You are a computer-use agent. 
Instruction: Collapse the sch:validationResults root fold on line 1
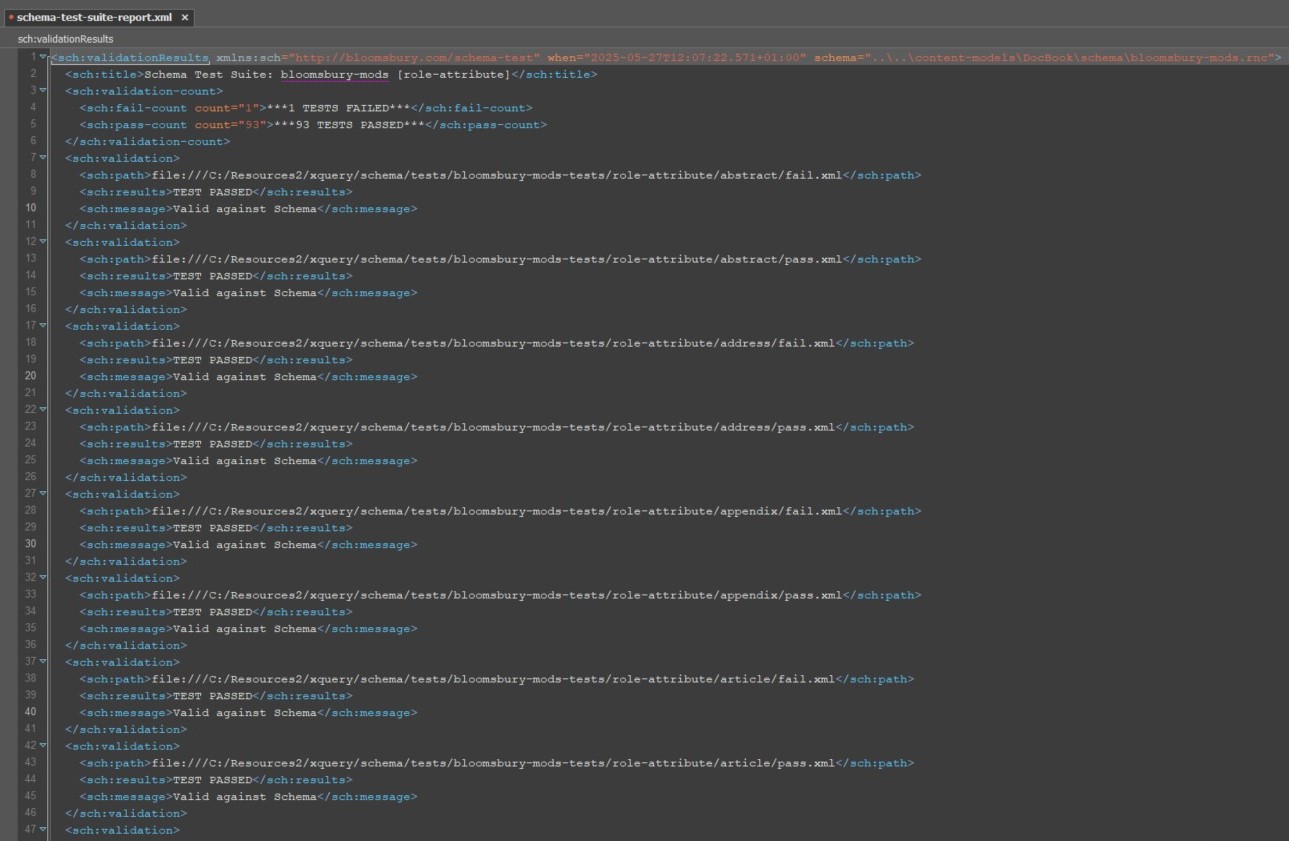[x=43, y=57]
